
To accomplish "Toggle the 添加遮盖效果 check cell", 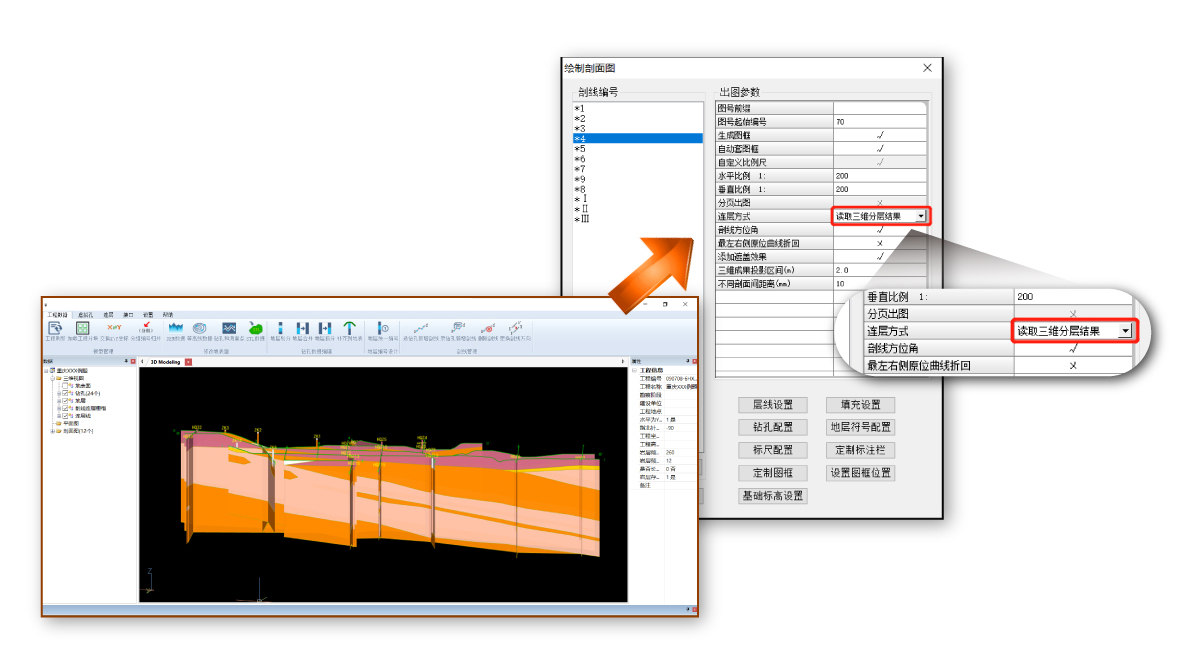I will click(x=880, y=257).
